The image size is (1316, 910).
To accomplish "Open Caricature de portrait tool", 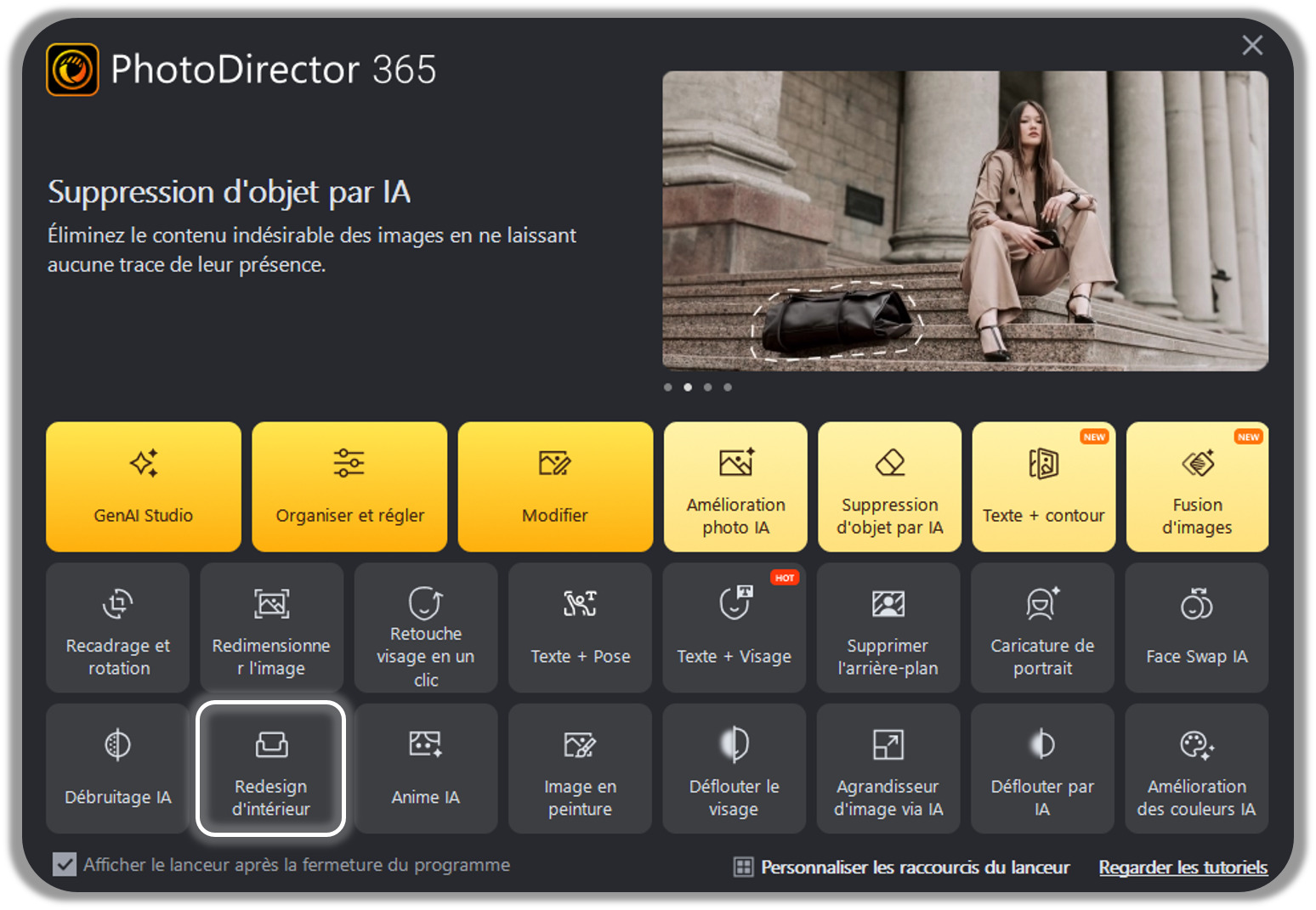I will tap(1042, 628).
